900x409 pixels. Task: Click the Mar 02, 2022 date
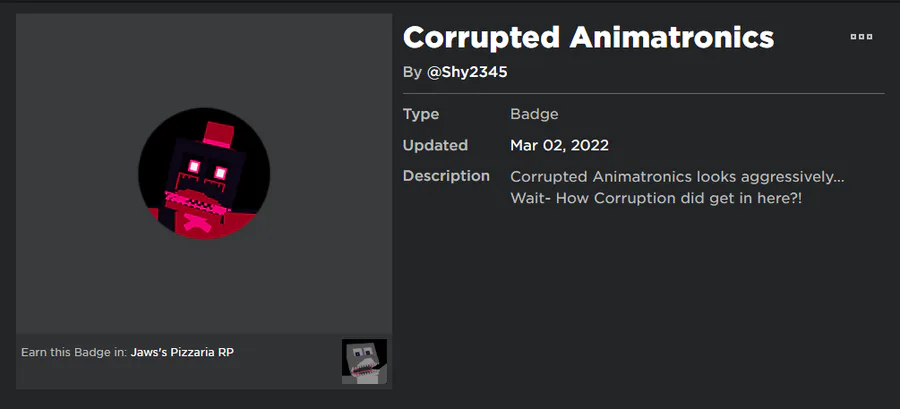(x=559, y=145)
